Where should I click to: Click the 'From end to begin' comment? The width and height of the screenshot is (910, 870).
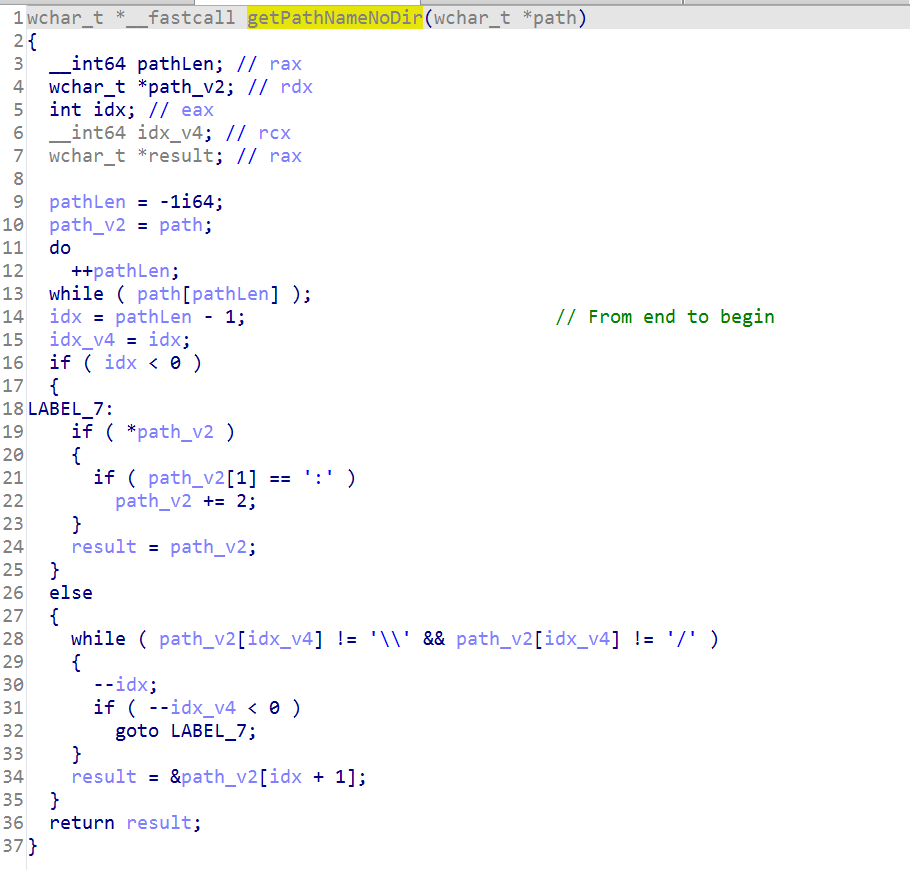[x=680, y=317]
